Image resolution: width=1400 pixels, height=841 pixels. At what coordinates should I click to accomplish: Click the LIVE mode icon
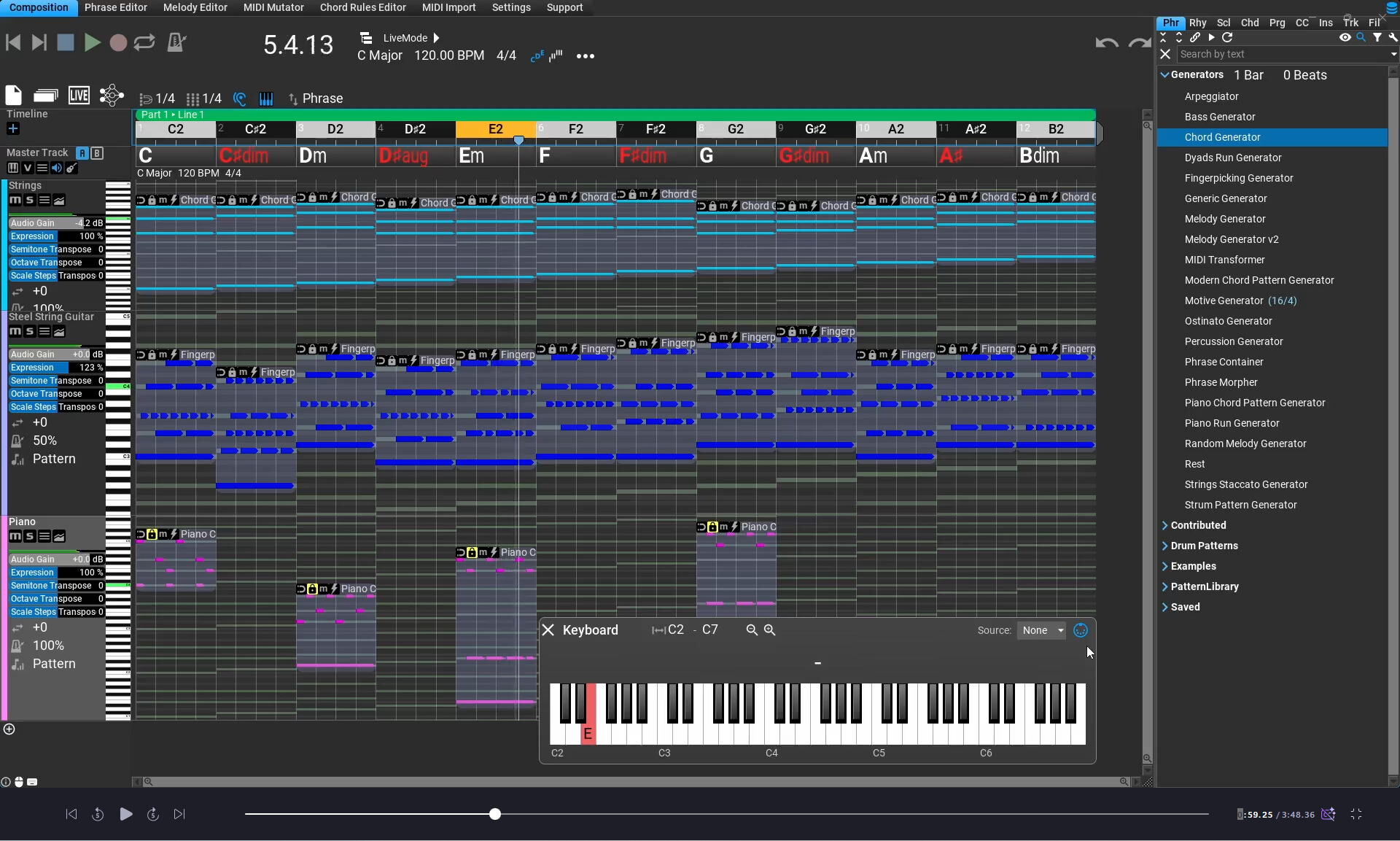point(79,96)
